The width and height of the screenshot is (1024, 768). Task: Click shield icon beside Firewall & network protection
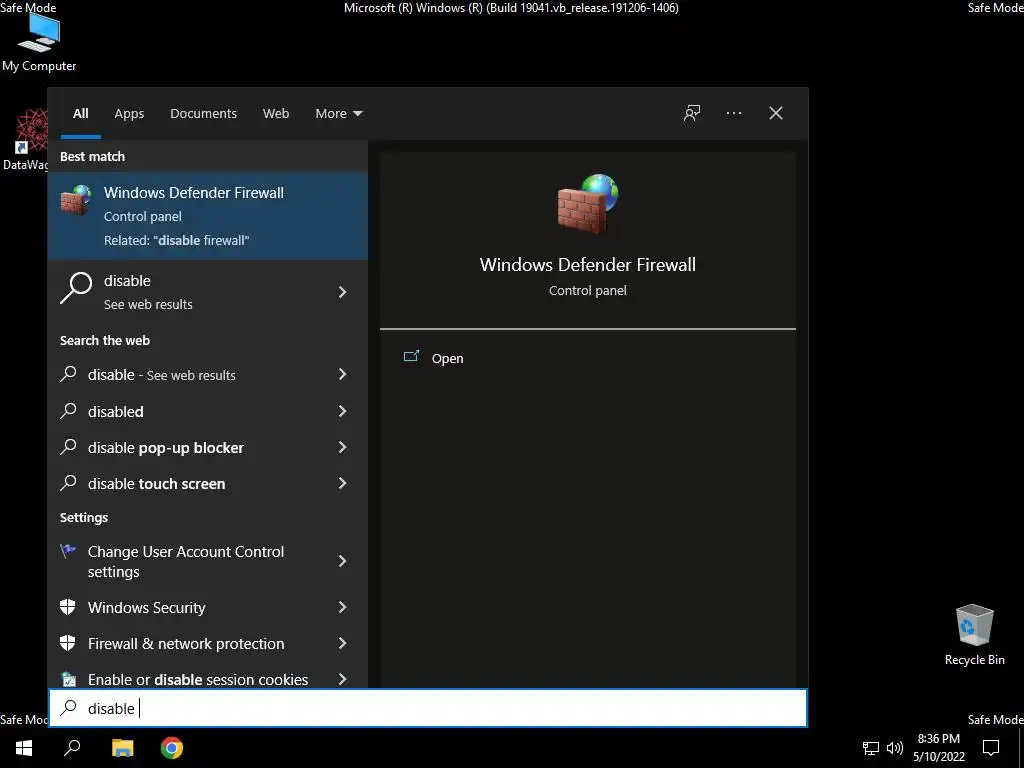pyautogui.click(x=68, y=643)
